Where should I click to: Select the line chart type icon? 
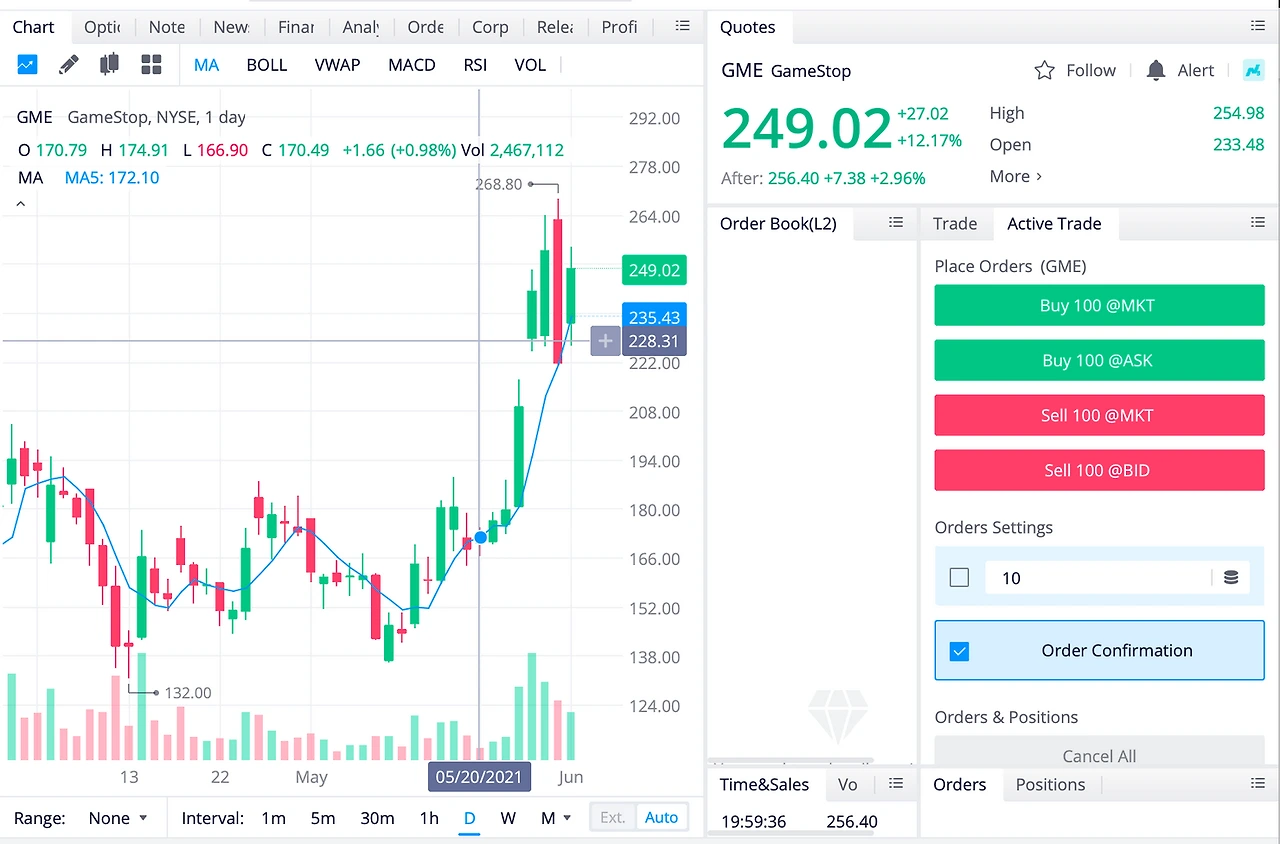click(x=27, y=65)
